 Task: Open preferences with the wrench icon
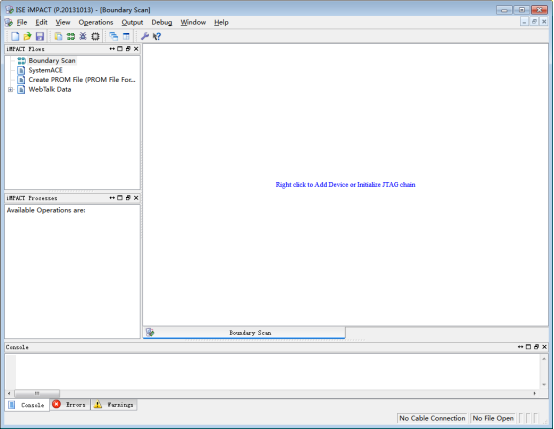point(145,36)
